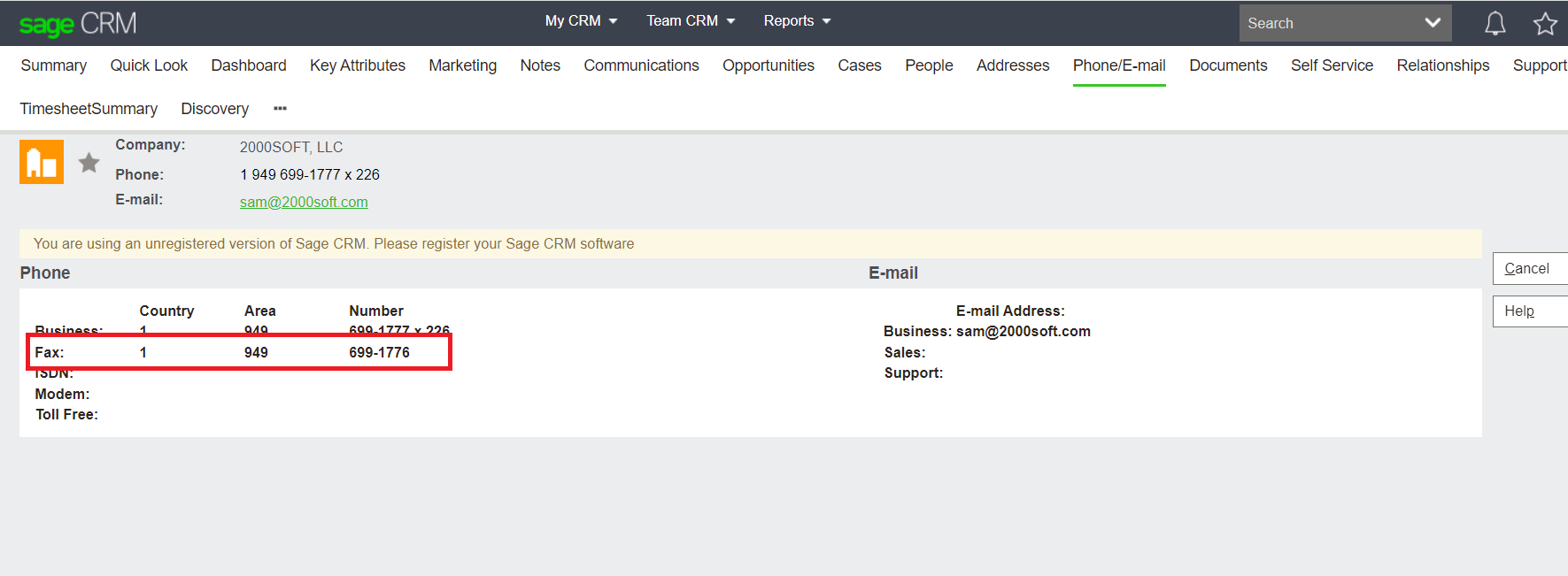Click the Help button
The width and height of the screenshot is (1568, 576).
1530,311
